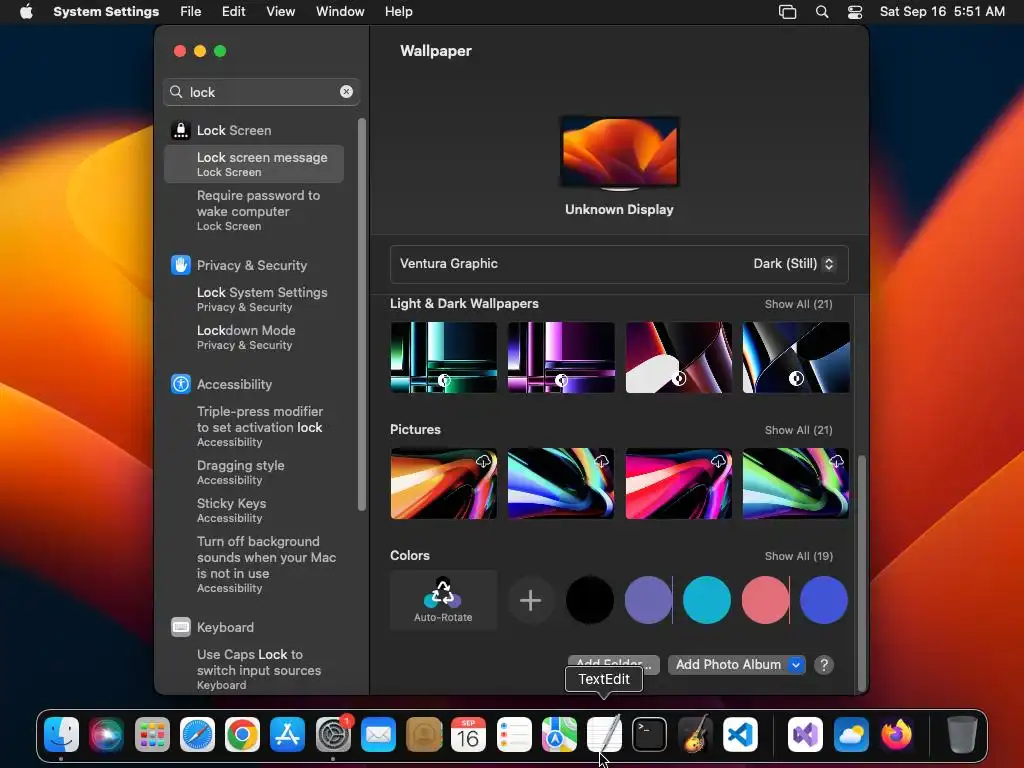Select Lock screen message search result
Viewport: 1024px width, 768px height.
254,164
